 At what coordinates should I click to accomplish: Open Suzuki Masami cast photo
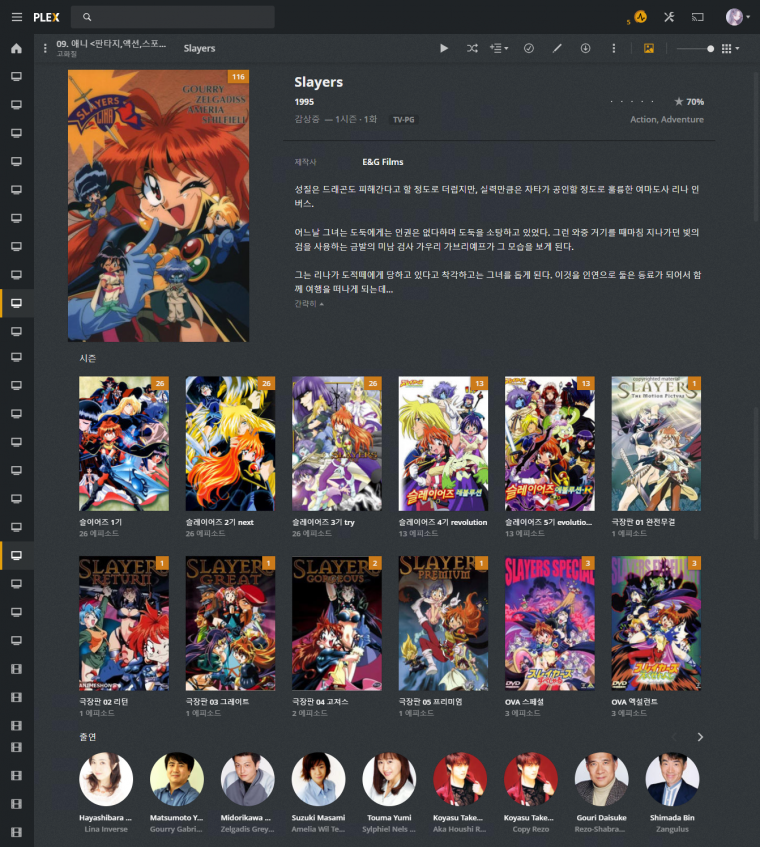pos(318,779)
